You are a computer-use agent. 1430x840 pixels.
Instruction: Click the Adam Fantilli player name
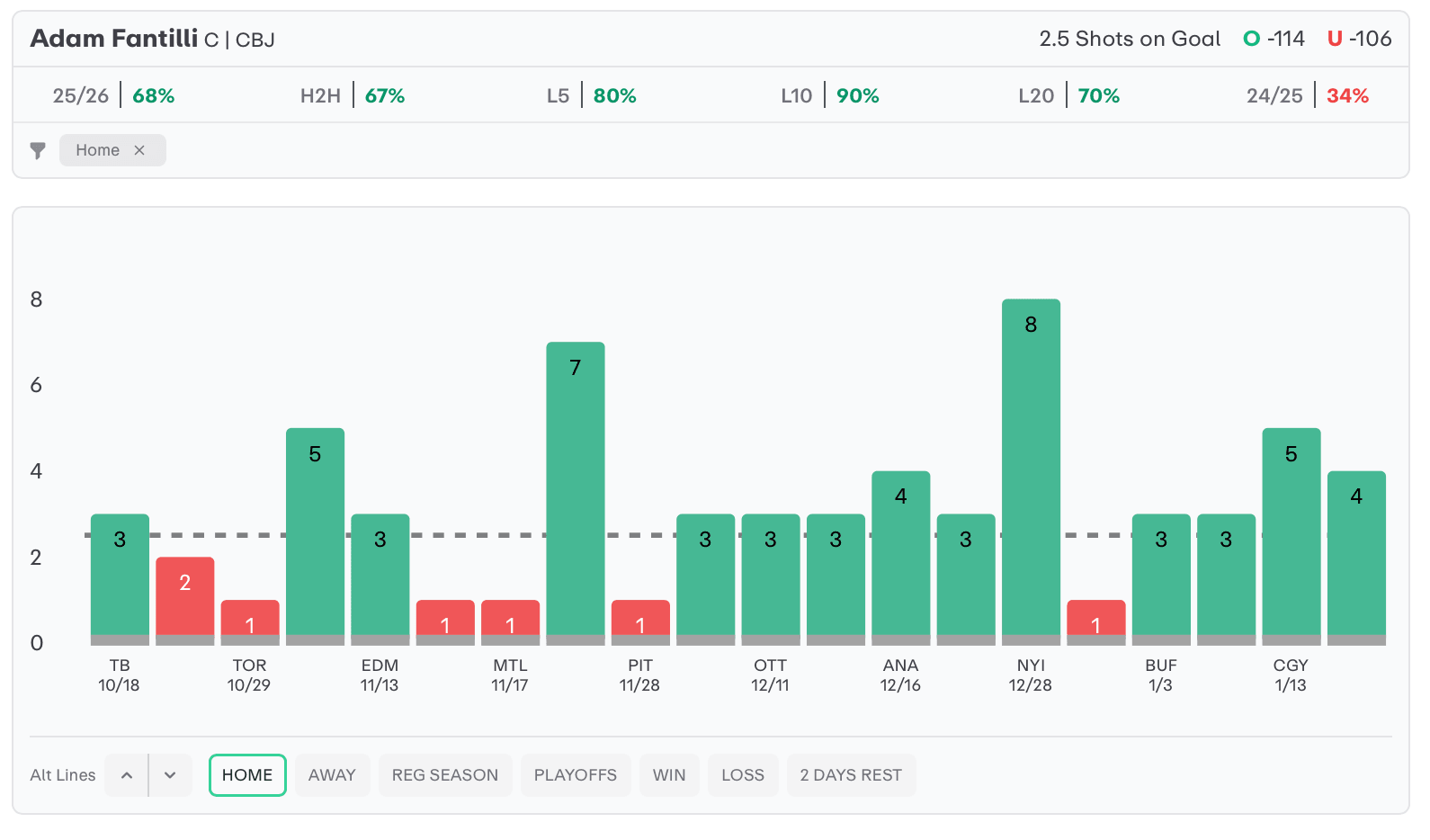click(x=114, y=39)
